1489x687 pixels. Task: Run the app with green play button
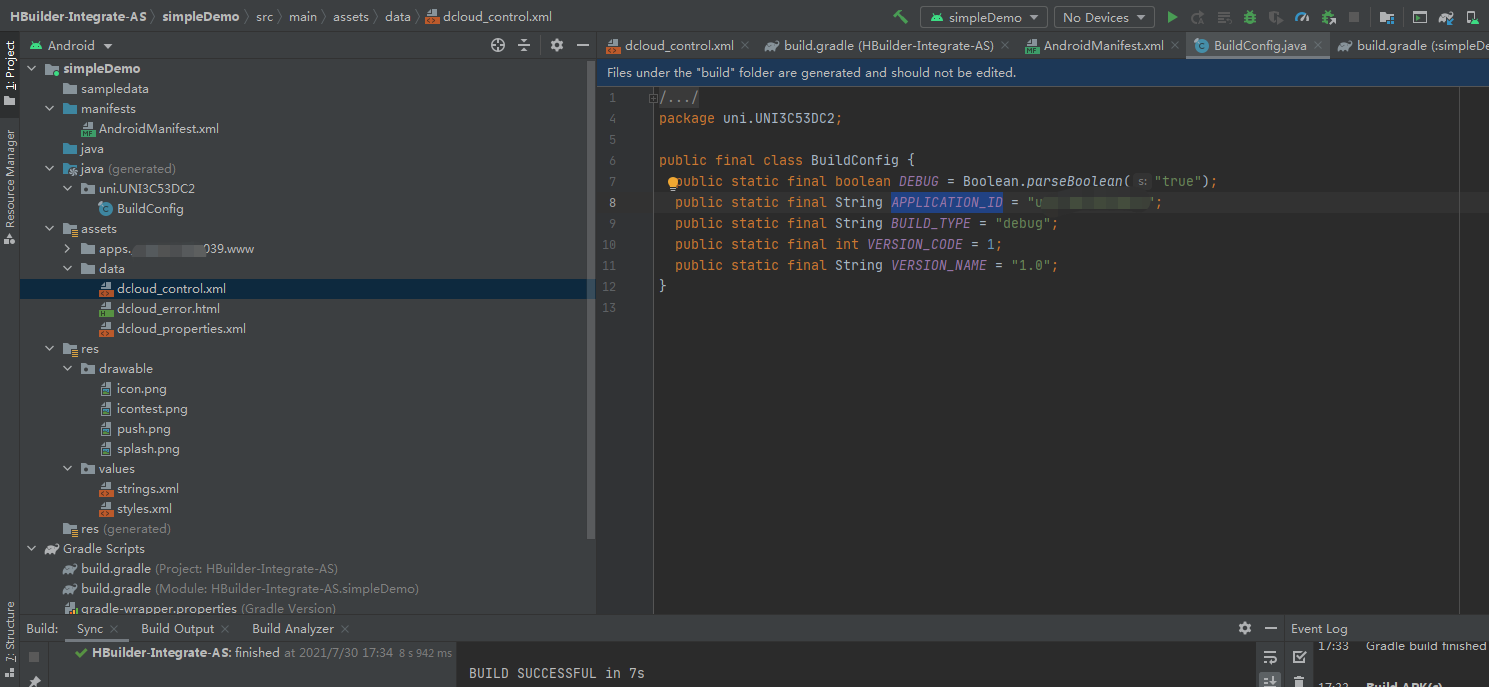pyautogui.click(x=1172, y=17)
